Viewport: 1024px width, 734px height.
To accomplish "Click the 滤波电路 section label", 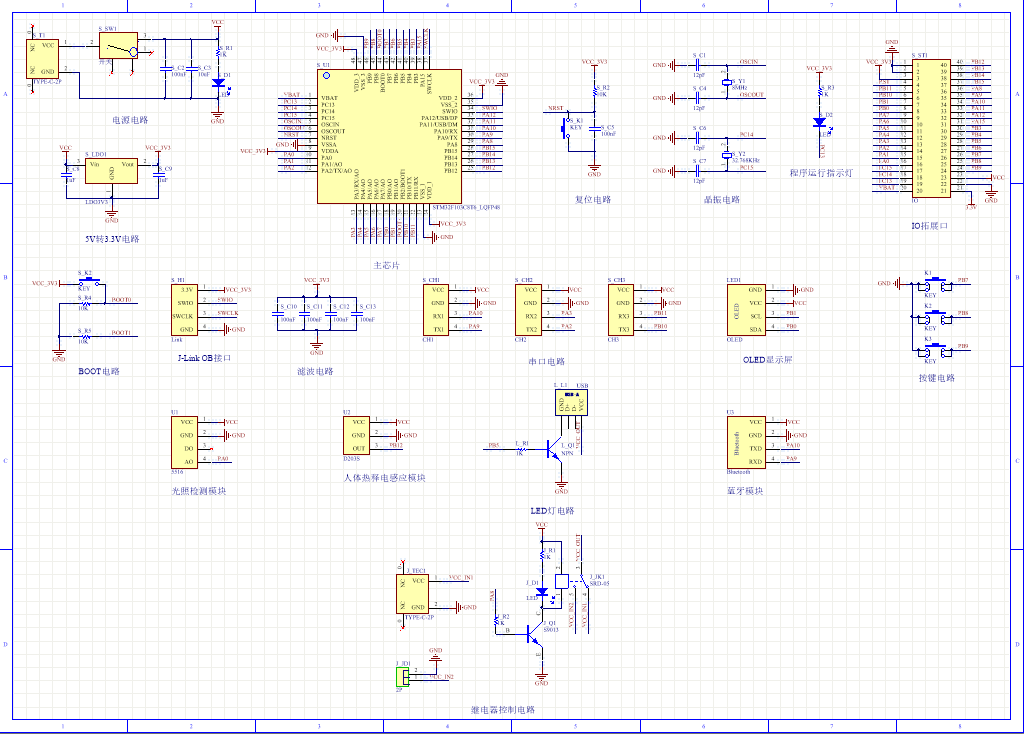I will pyautogui.click(x=315, y=372).
